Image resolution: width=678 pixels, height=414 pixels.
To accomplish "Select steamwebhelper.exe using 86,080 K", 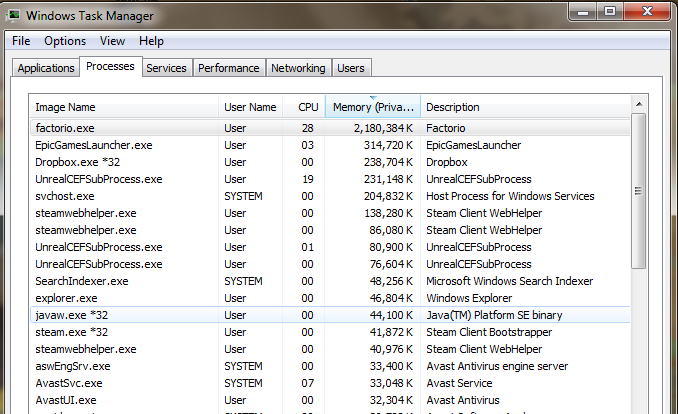I will [x=330, y=230].
